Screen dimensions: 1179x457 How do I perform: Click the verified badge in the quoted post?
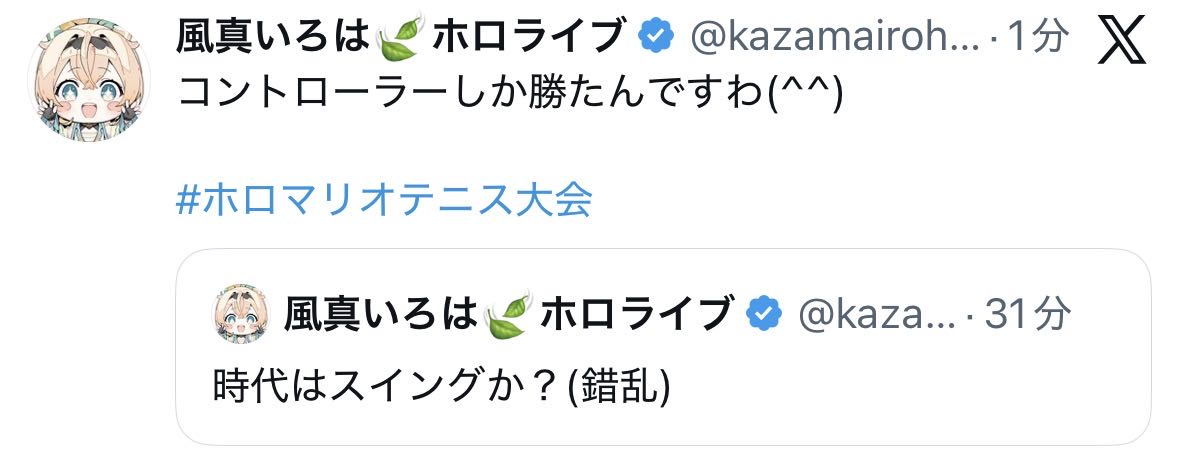tap(765, 314)
